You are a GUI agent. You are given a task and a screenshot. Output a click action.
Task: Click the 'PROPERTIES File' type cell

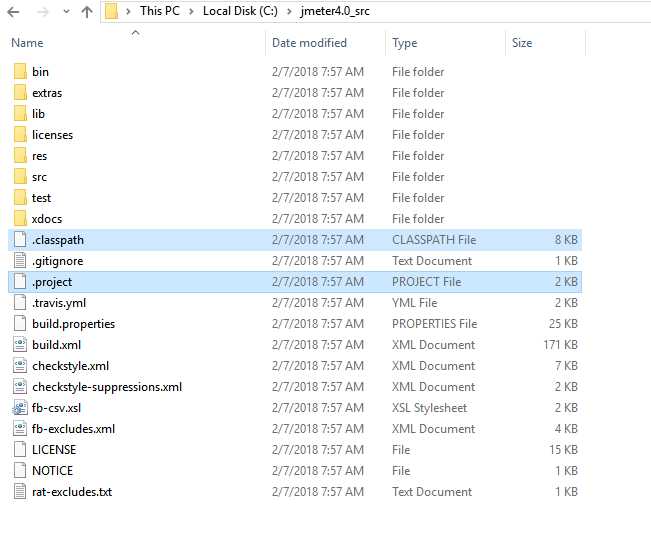(435, 323)
